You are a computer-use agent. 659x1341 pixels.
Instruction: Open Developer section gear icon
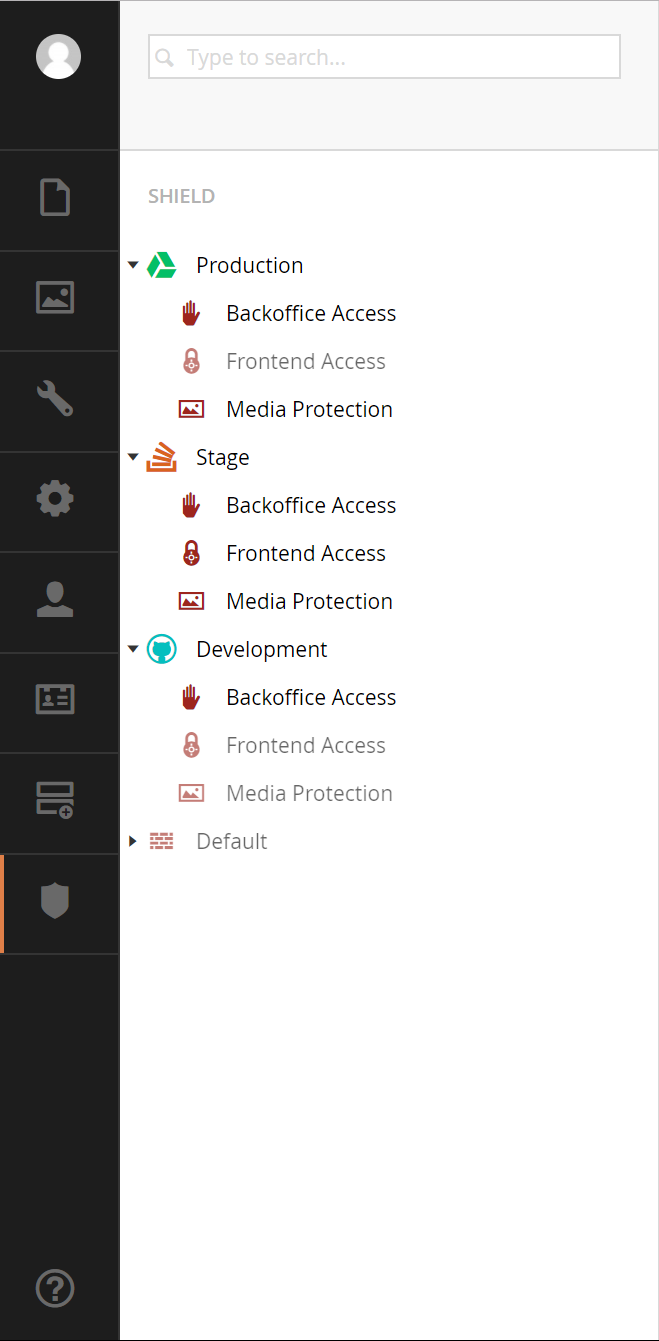(x=55, y=498)
